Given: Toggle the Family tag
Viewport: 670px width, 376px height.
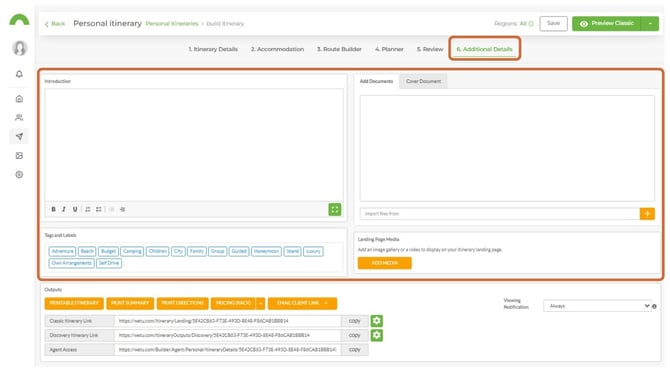Looking at the screenshot, I should (x=197, y=251).
